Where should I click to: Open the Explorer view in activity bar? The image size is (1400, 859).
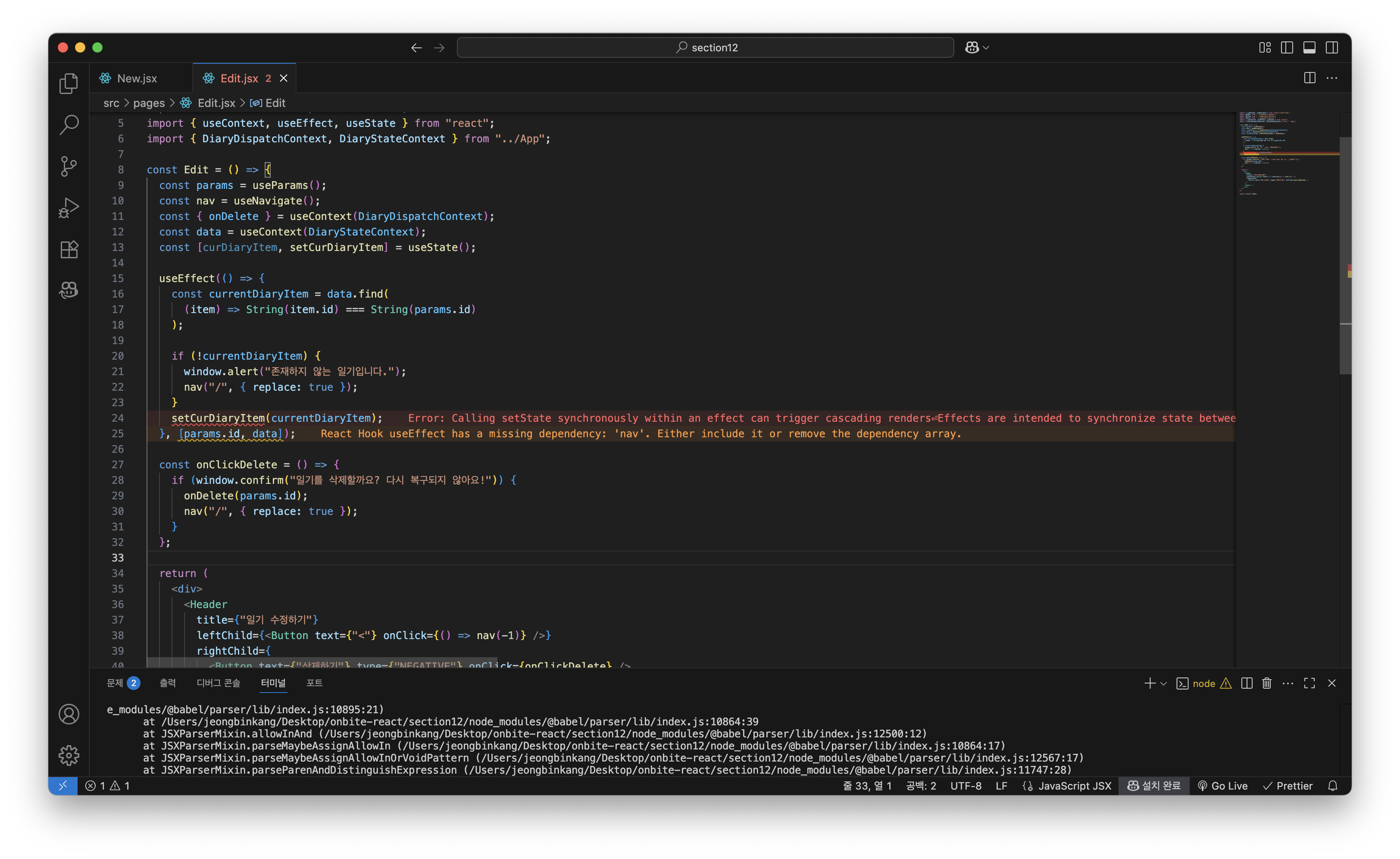69,84
